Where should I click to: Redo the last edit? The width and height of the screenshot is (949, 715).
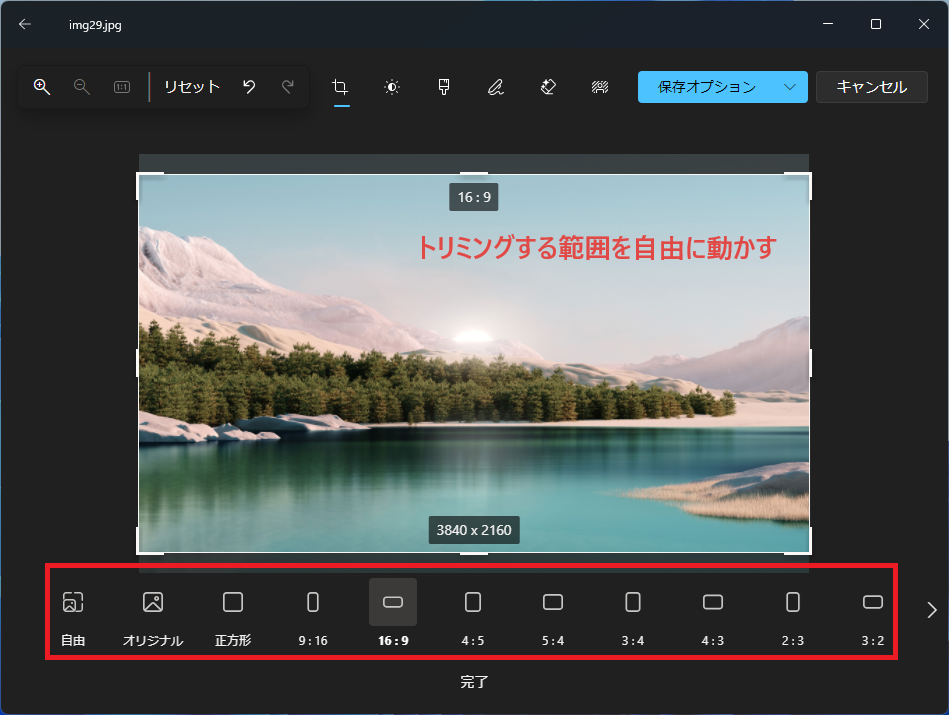coord(288,87)
